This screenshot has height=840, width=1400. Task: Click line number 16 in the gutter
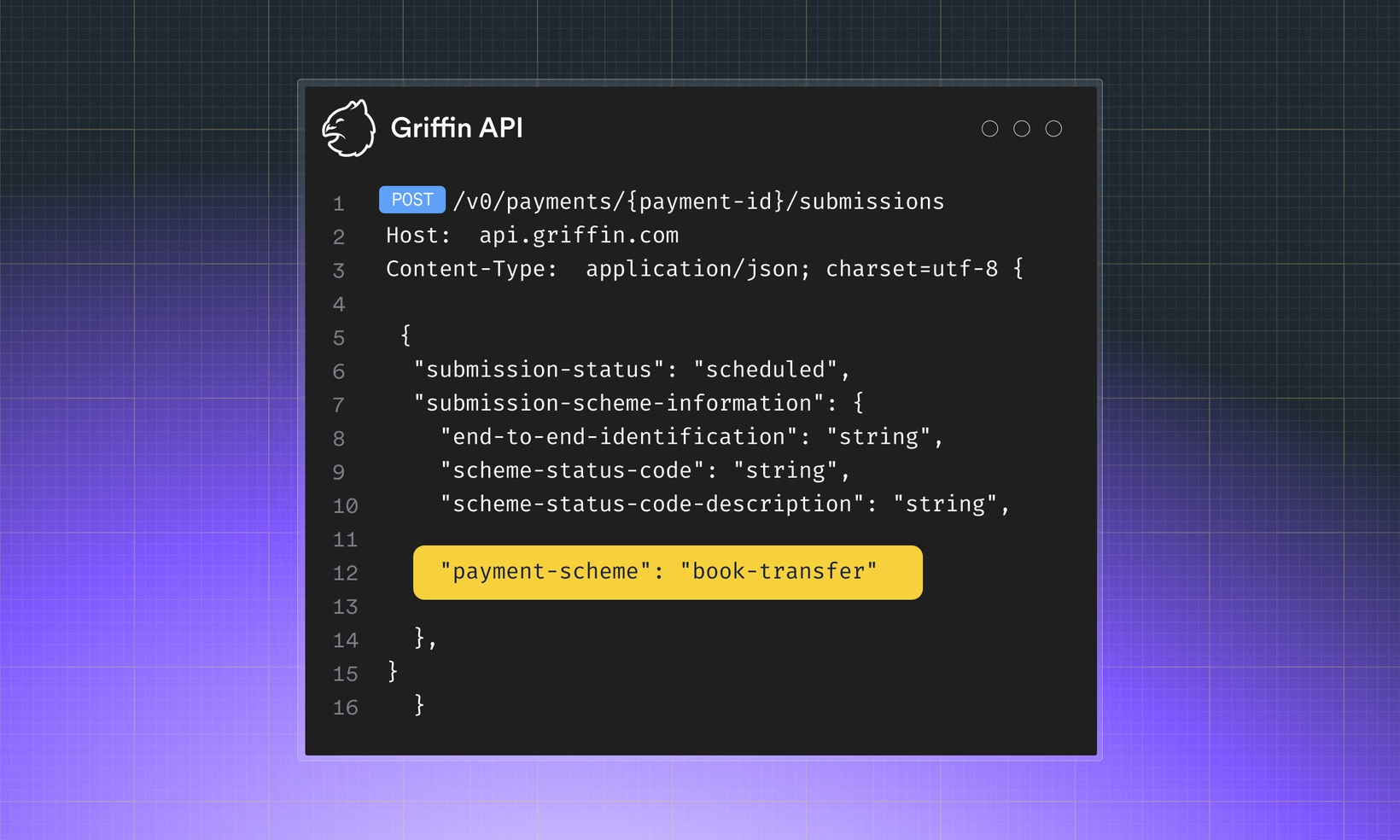(x=345, y=708)
